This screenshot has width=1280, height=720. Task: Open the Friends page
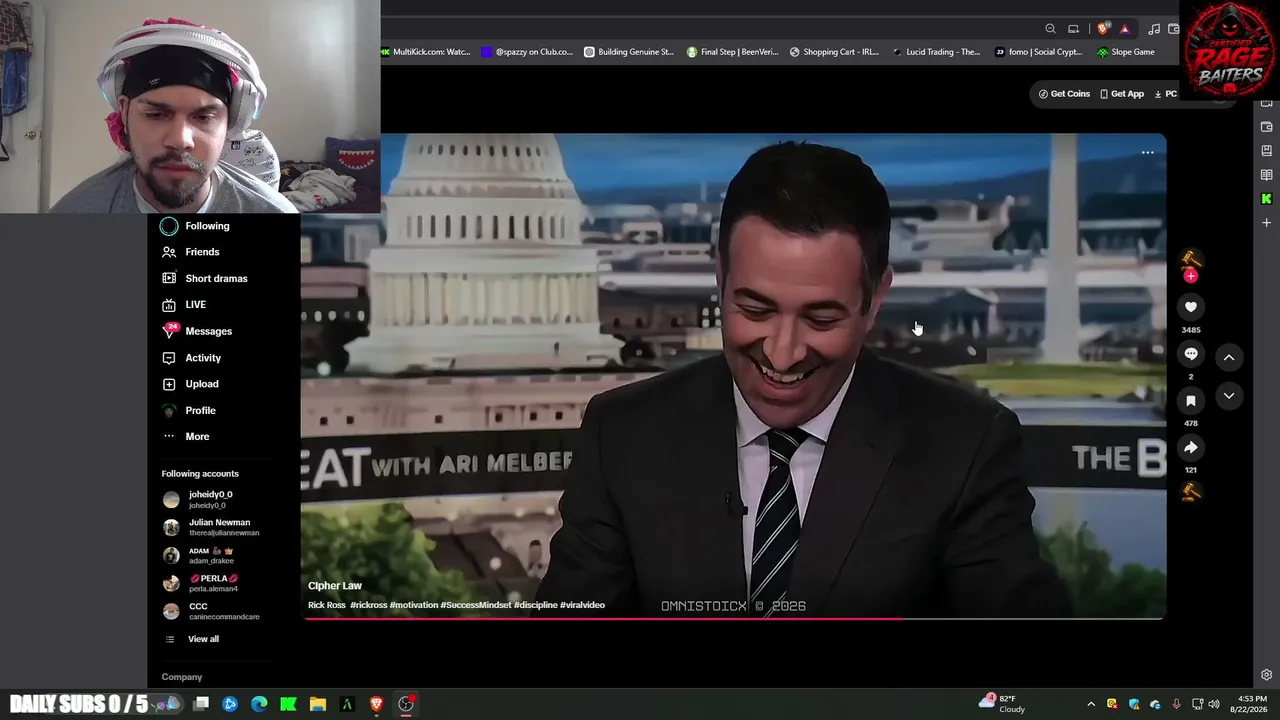point(191,252)
